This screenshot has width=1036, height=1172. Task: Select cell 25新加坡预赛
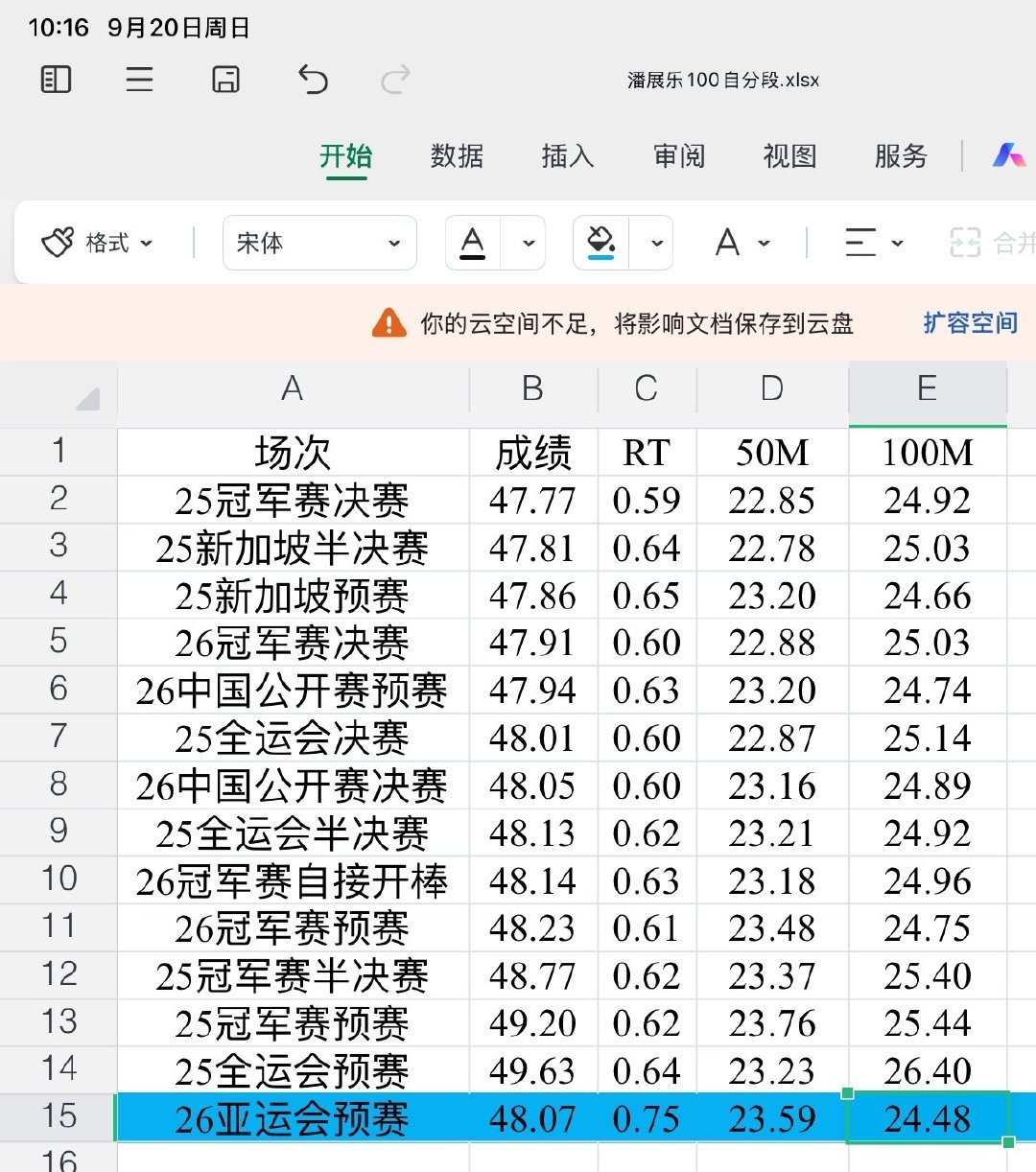293,596
